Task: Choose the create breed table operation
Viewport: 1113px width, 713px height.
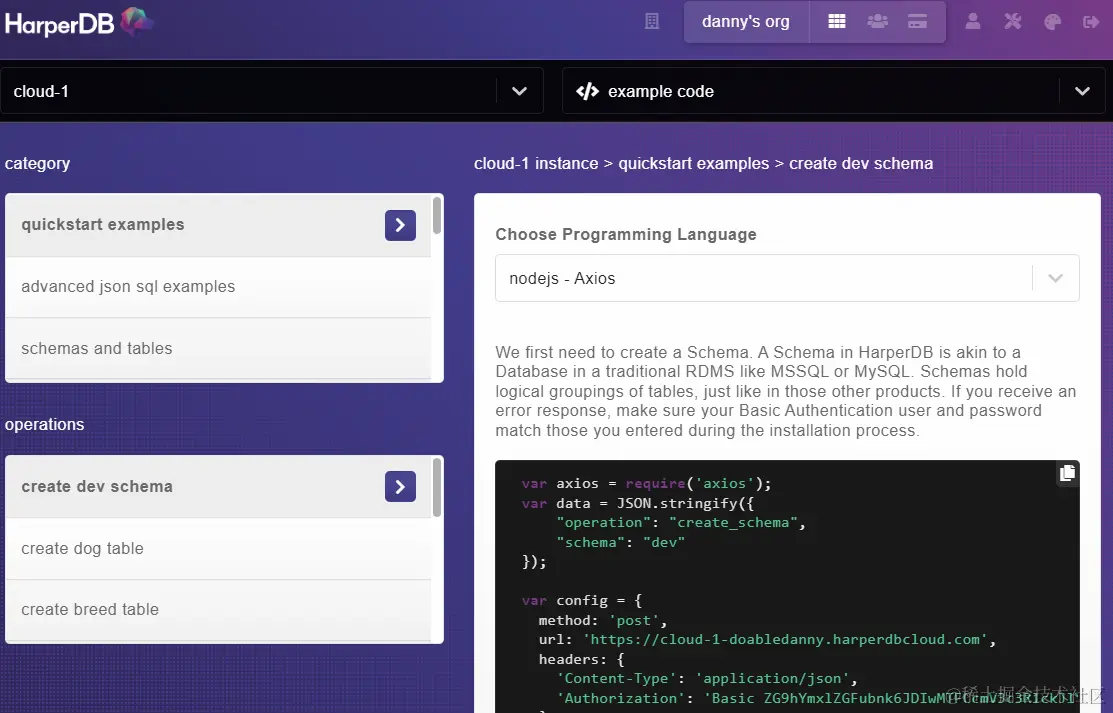Action: (x=89, y=609)
